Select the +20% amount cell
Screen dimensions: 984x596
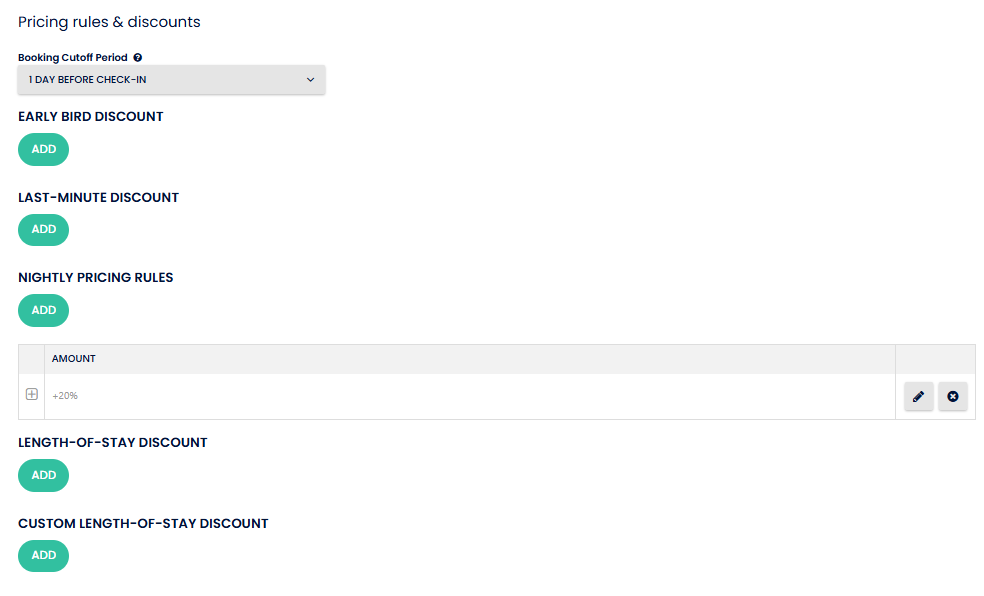coord(65,396)
